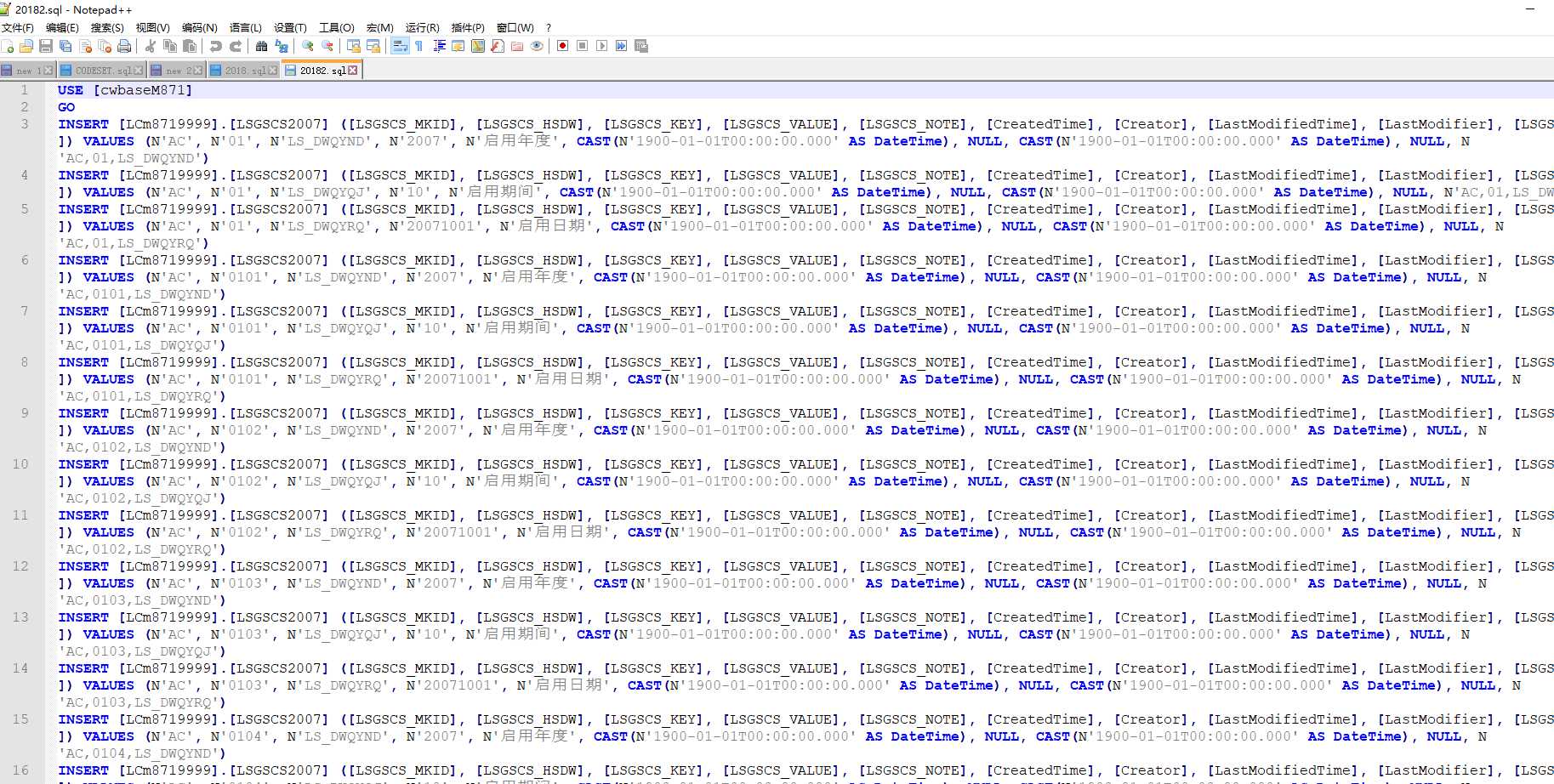Click the monitoring eye icon
The height and width of the screenshot is (784, 1554).
(537, 46)
